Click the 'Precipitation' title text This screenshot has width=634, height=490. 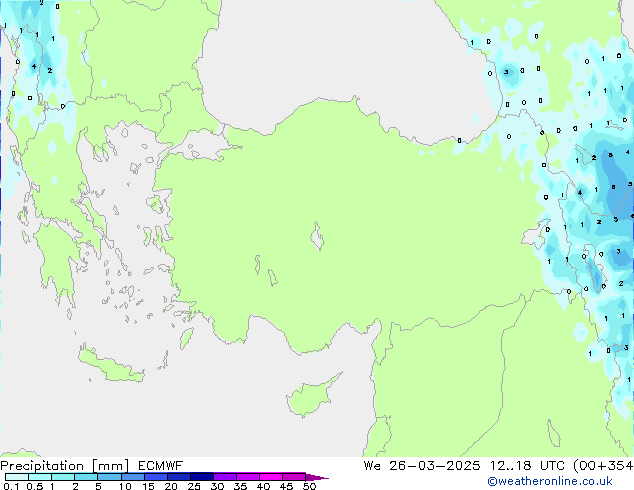point(42,466)
